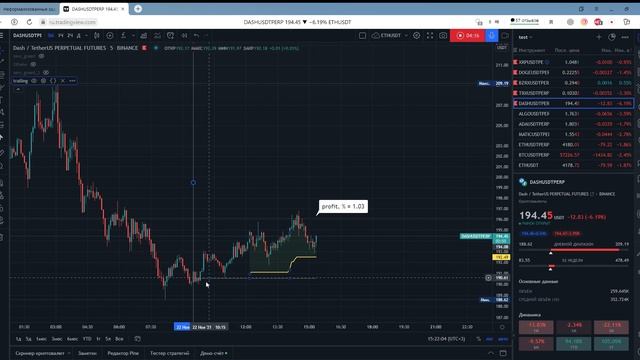Hide the trailing indicator with eye icon
The height and width of the screenshot is (360, 640).
click(34, 81)
